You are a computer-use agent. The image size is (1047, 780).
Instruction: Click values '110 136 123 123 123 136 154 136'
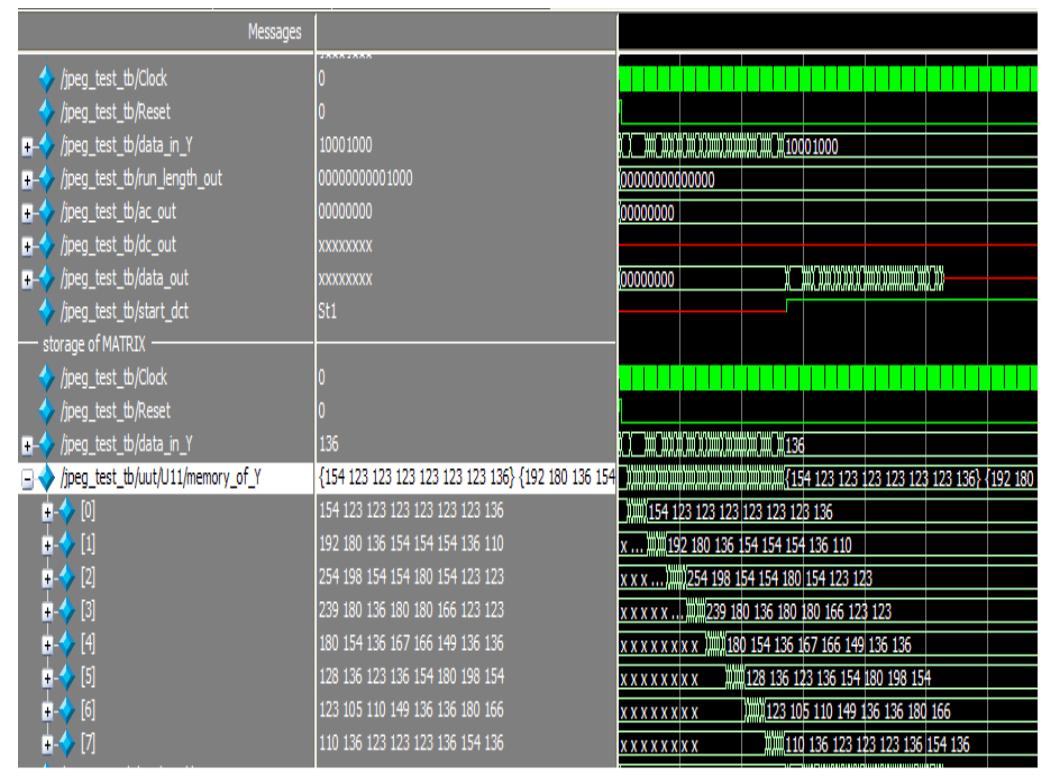(x=411, y=743)
